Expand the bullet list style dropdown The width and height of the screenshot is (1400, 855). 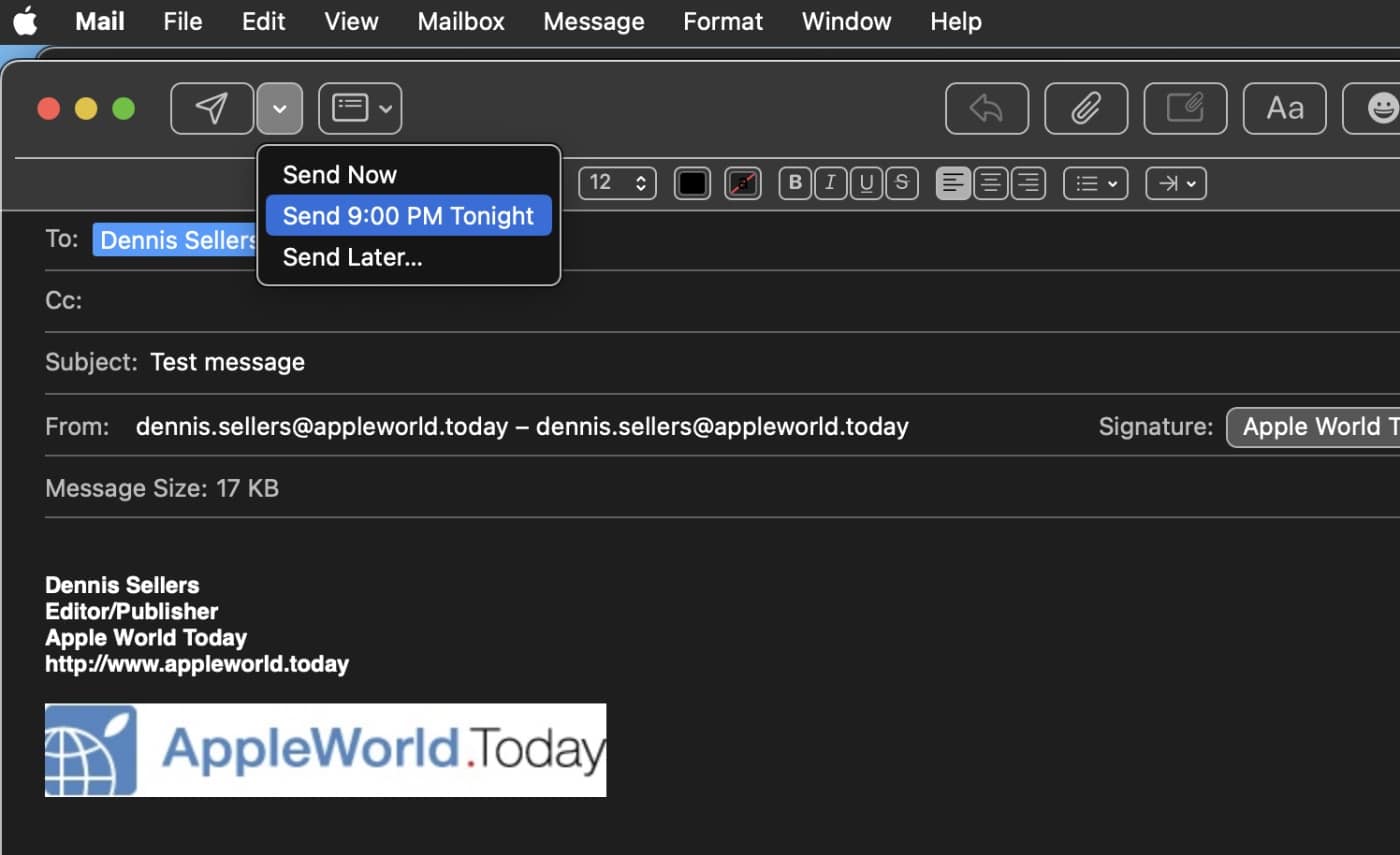1095,183
